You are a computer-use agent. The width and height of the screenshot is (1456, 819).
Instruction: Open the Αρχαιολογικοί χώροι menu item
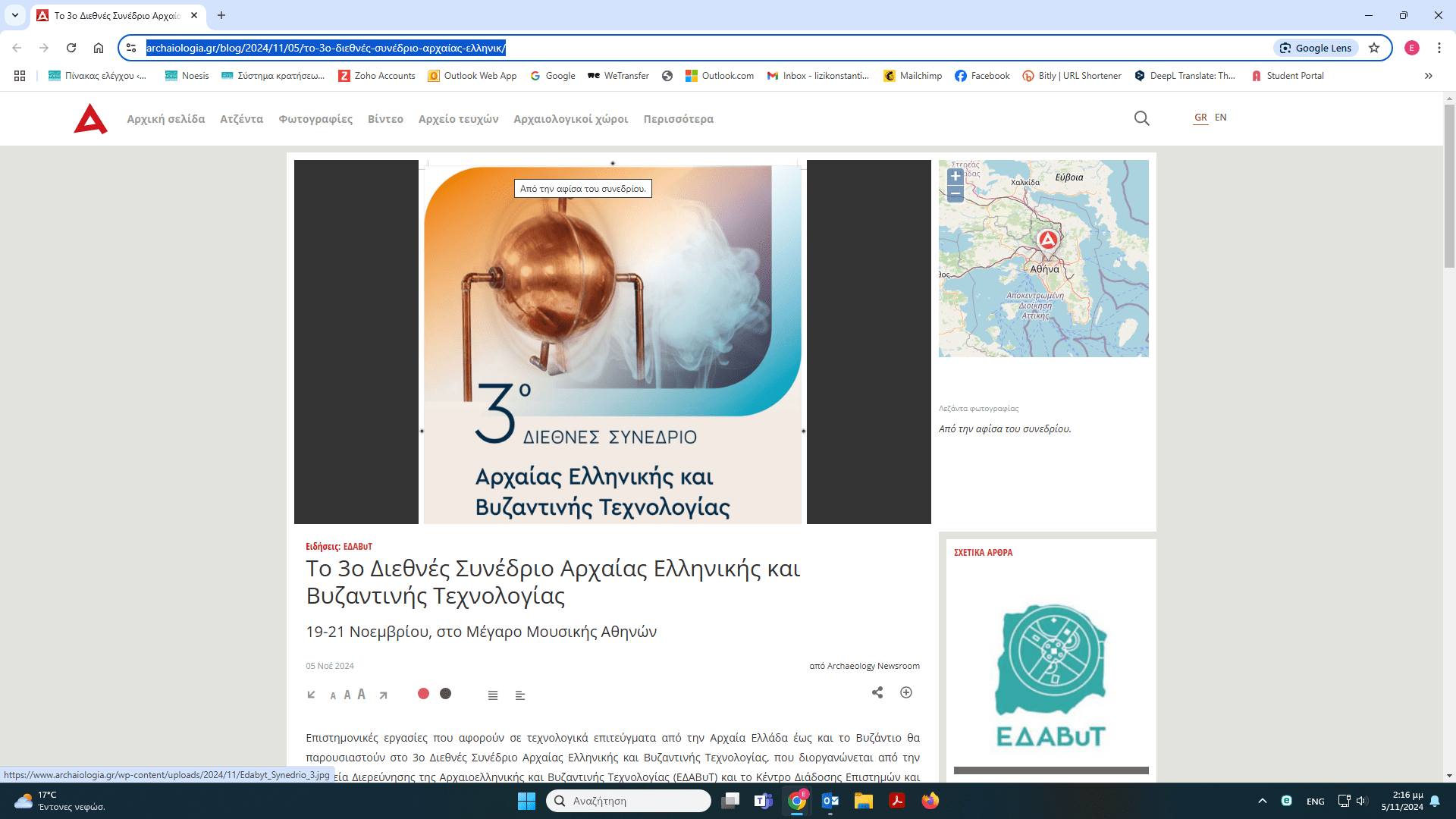(x=570, y=119)
